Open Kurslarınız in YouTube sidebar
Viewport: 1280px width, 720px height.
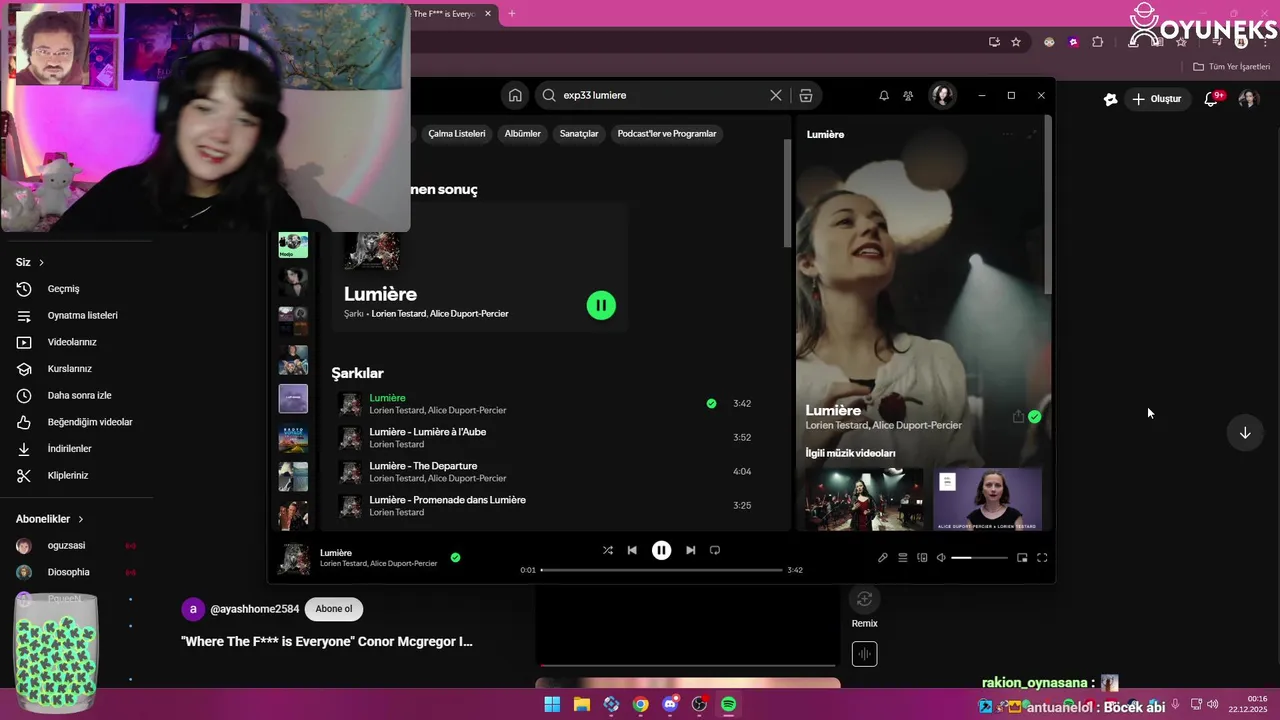click(x=70, y=369)
